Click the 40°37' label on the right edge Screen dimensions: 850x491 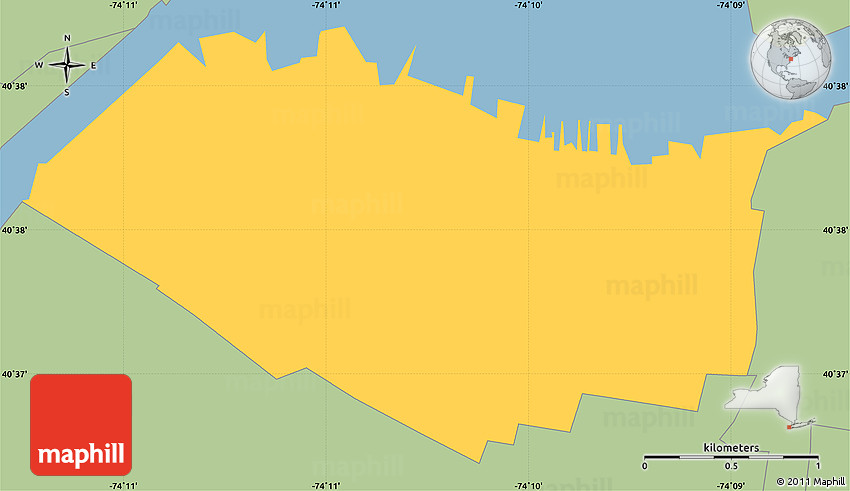(x=835, y=375)
